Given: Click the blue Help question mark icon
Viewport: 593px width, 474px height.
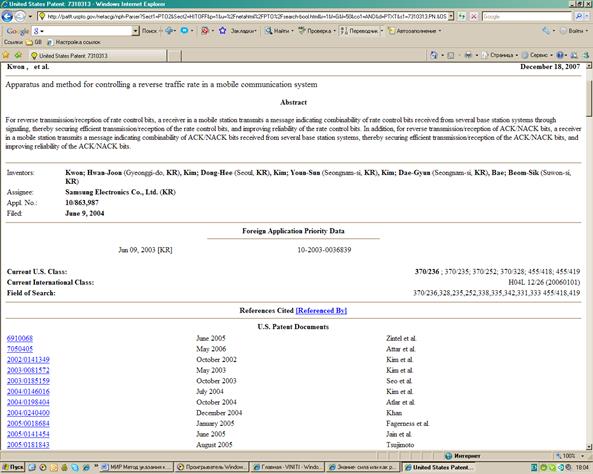Looking at the screenshot, I should coord(560,56).
